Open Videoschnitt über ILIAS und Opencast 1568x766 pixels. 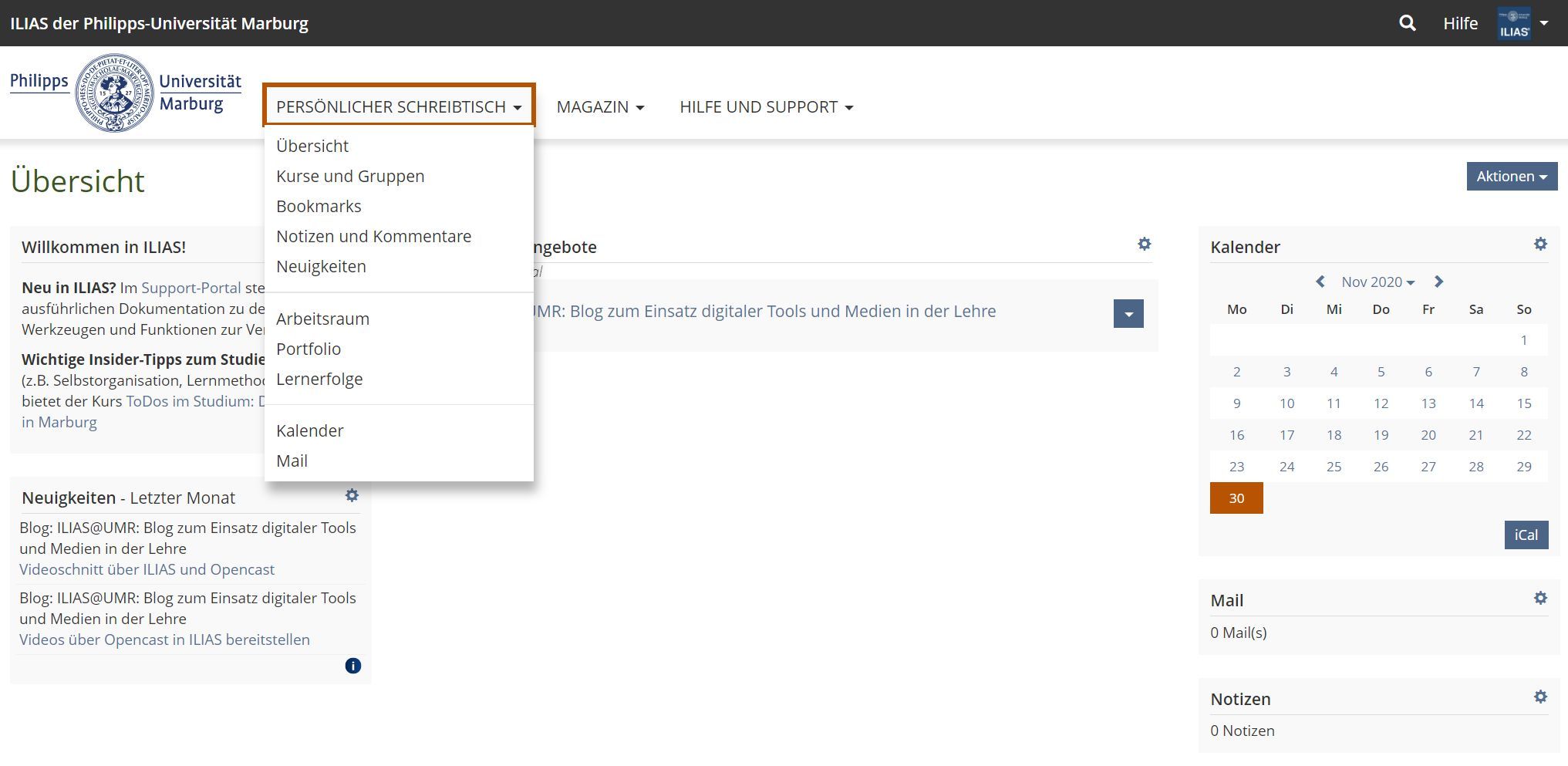tap(147, 569)
